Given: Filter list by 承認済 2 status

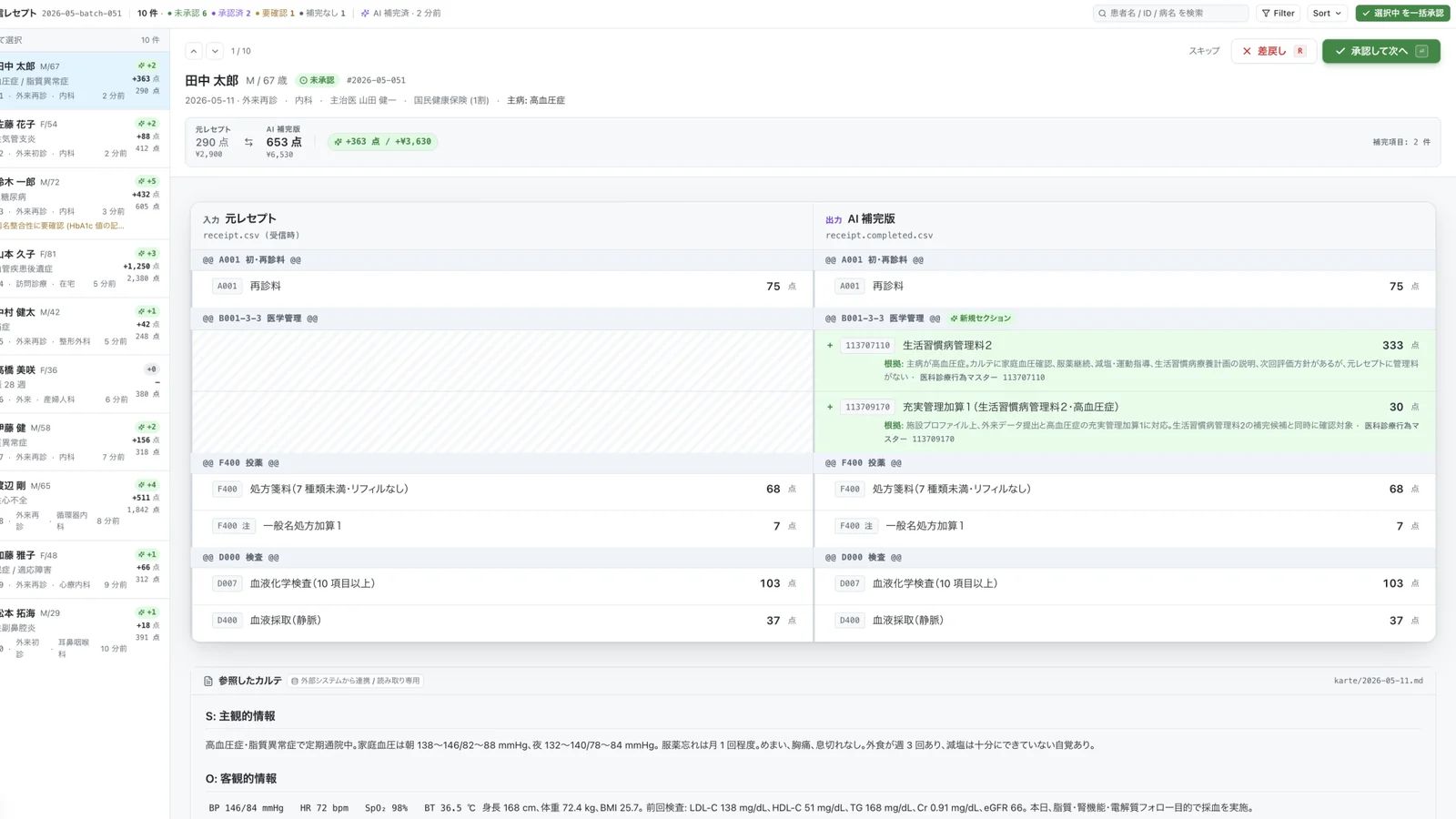Looking at the screenshot, I should tap(231, 14).
